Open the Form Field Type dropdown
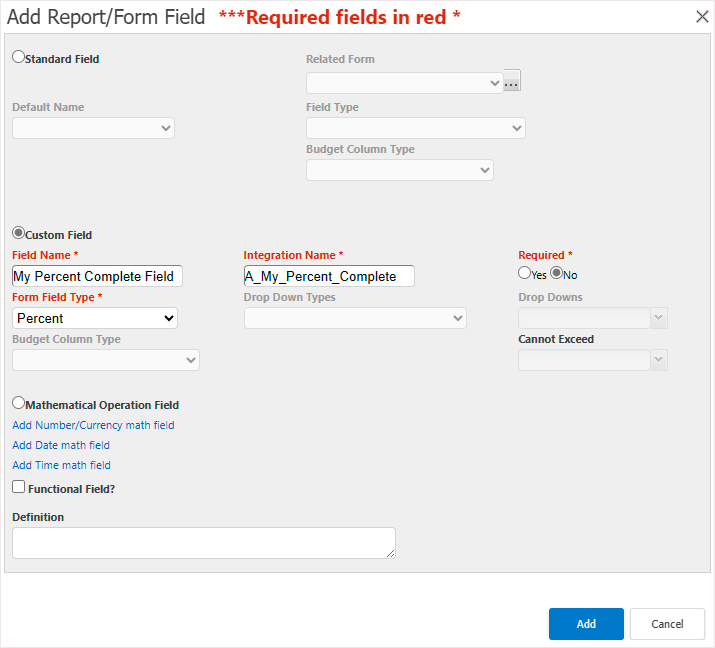This screenshot has height=648, width=715. (x=95, y=318)
